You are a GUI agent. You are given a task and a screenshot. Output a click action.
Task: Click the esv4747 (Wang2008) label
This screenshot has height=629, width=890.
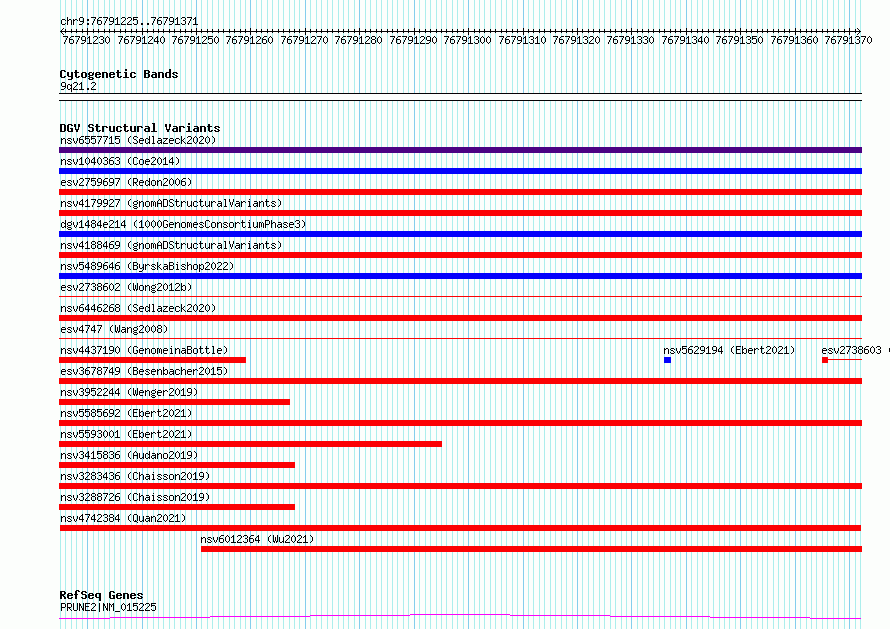click(x=114, y=329)
